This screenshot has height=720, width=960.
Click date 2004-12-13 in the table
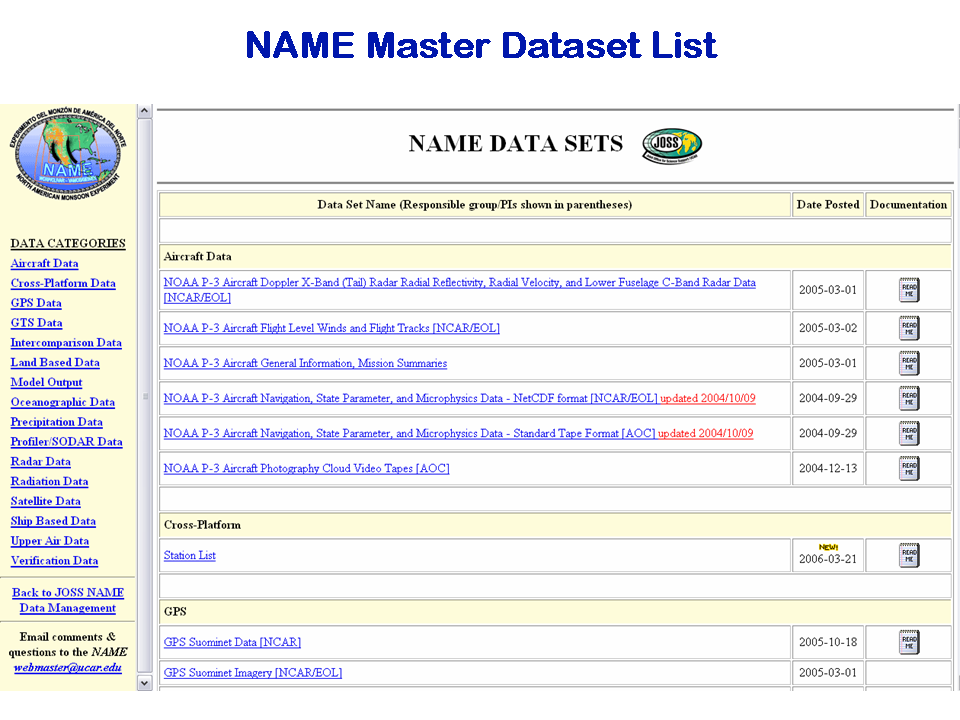point(828,468)
